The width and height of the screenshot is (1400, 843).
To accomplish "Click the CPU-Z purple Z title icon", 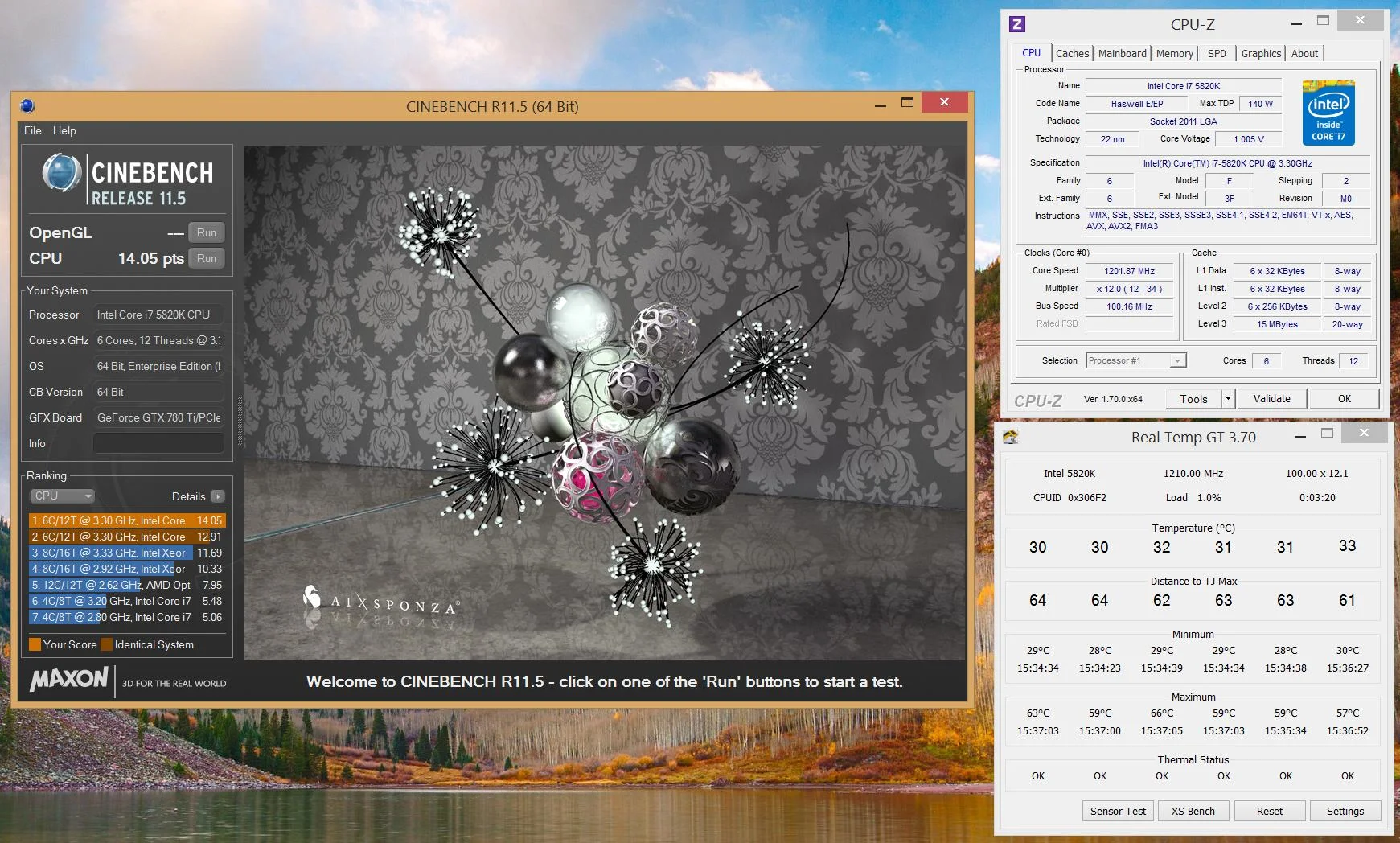I will [1017, 24].
